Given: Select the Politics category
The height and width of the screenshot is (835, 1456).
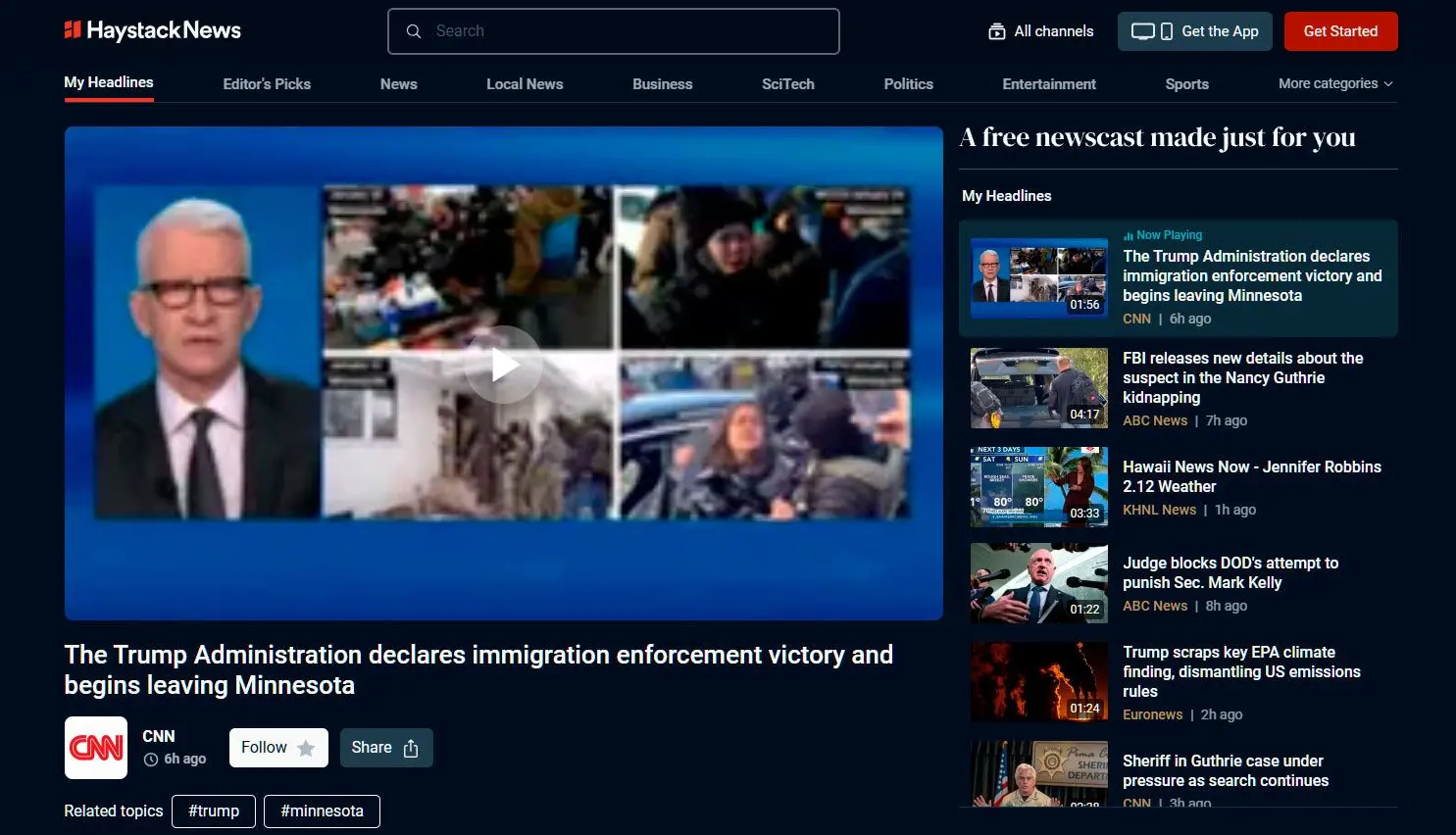Looking at the screenshot, I should pyautogui.click(x=908, y=84).
